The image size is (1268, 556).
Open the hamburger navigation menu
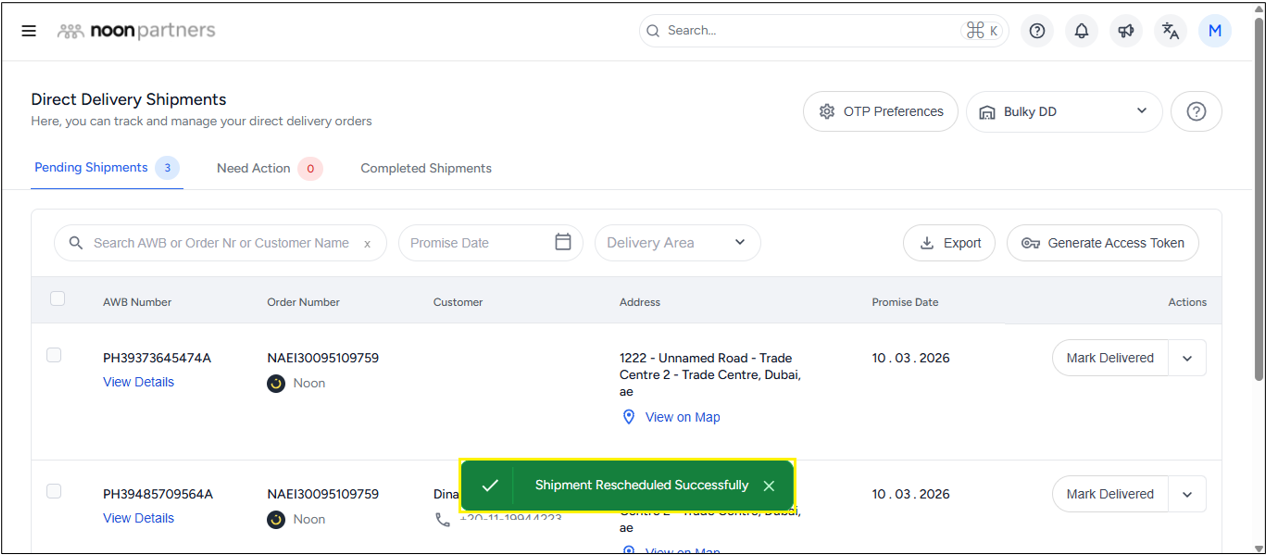pos(29,31)
